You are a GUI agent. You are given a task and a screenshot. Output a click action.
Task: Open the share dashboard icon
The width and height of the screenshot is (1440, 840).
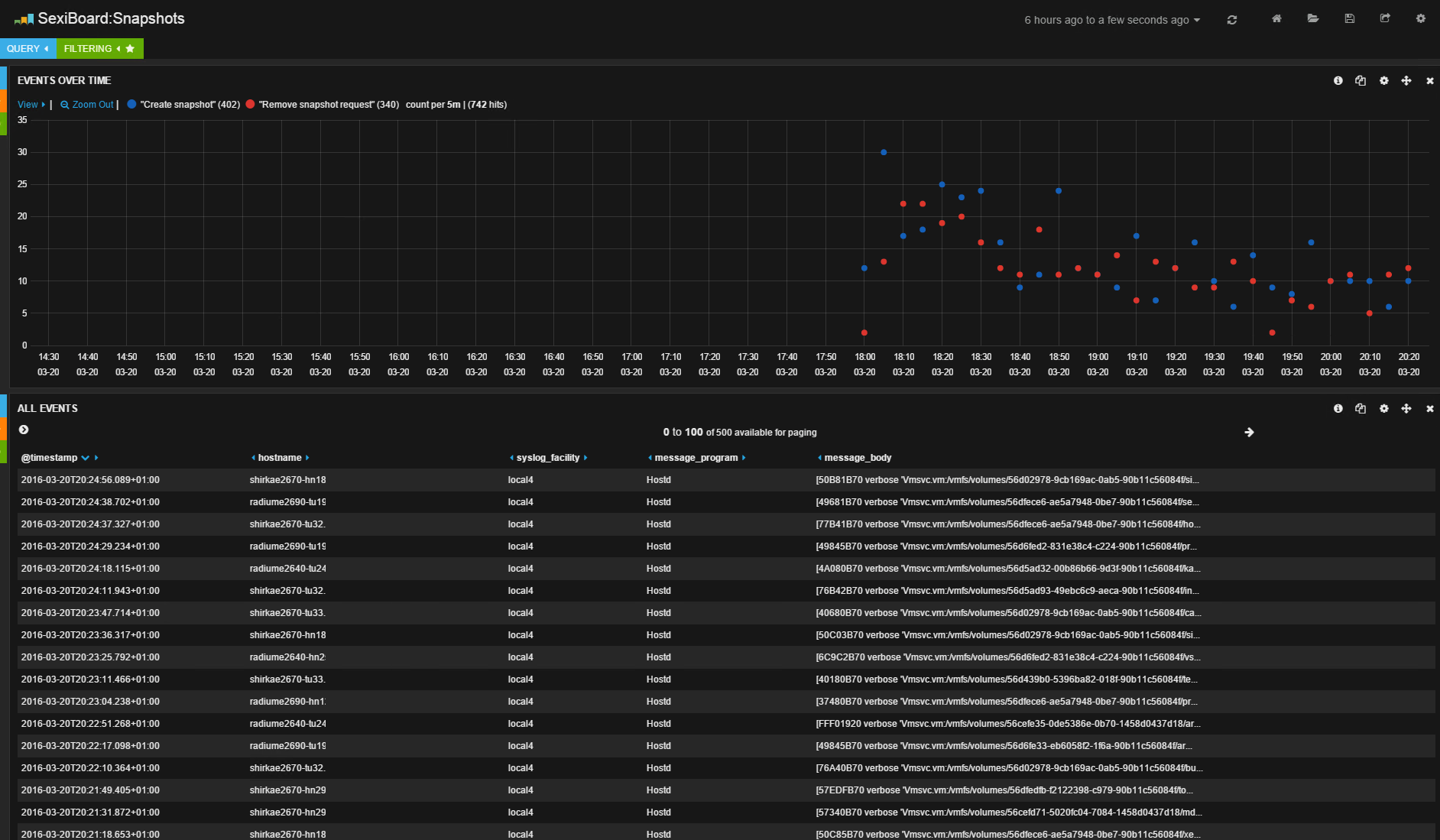[x=1385, y=18]
